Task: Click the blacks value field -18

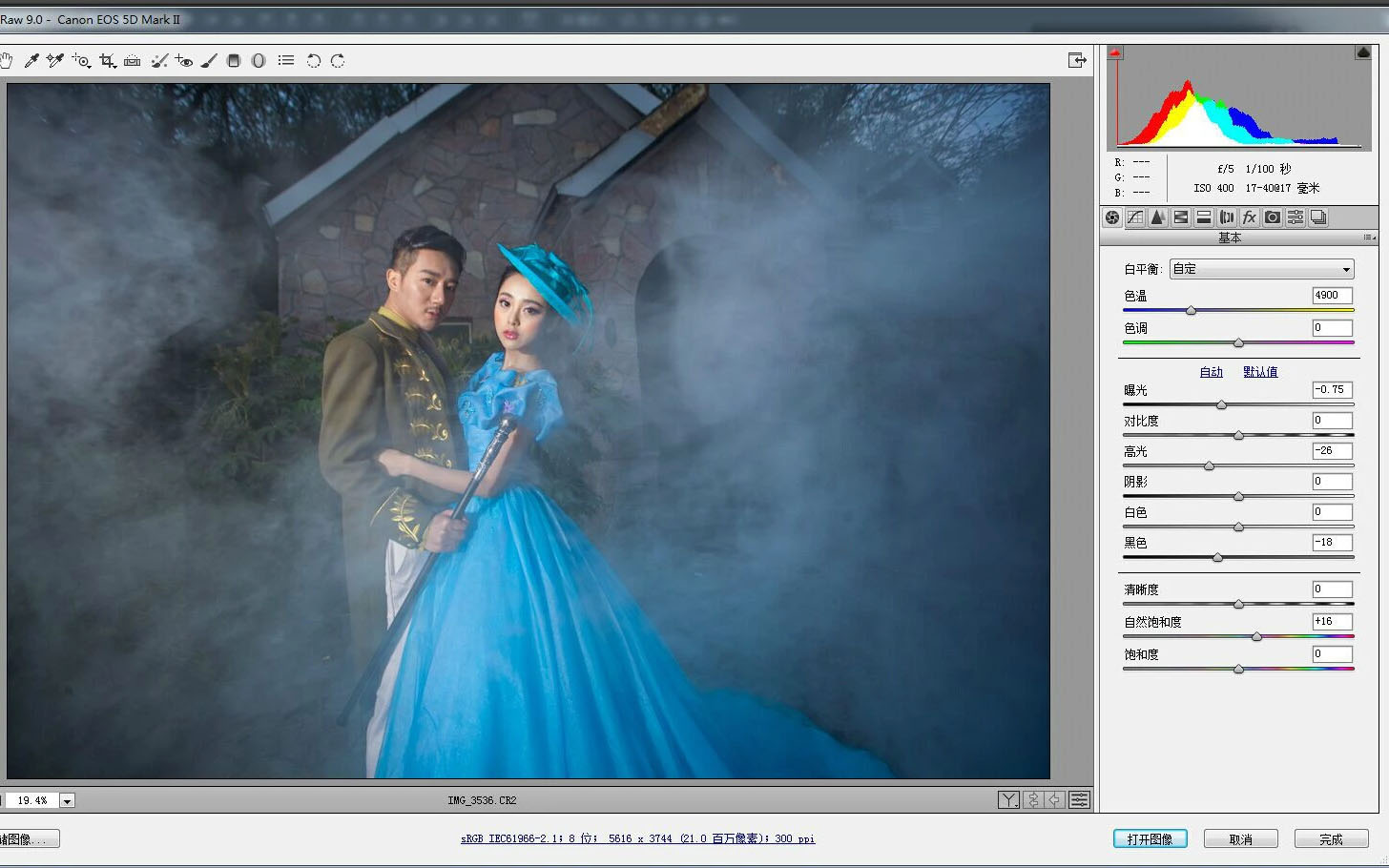Action: [1332, 543]
